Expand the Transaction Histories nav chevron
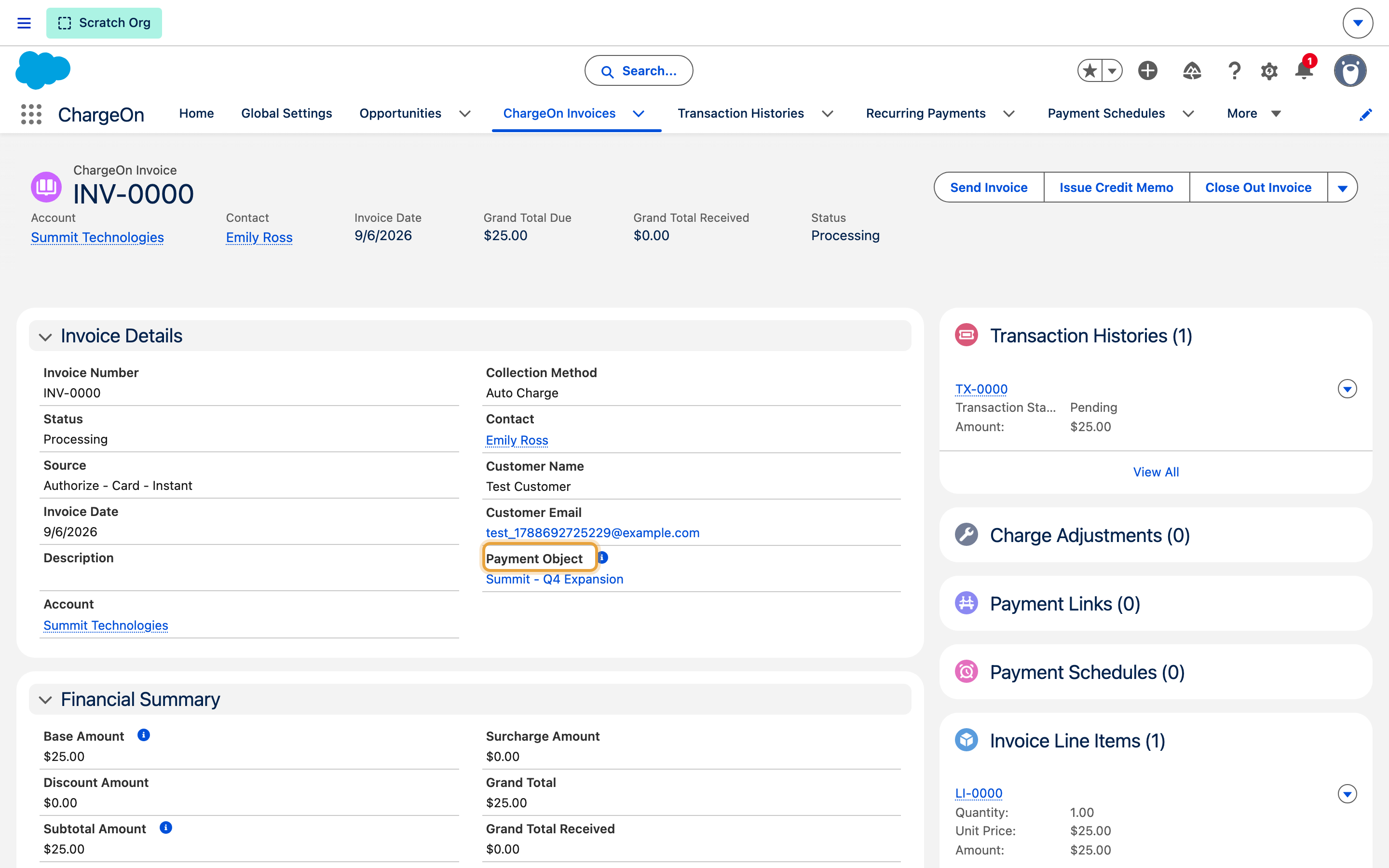This screenshot has height=868, width=1389. tap(827, 114)
